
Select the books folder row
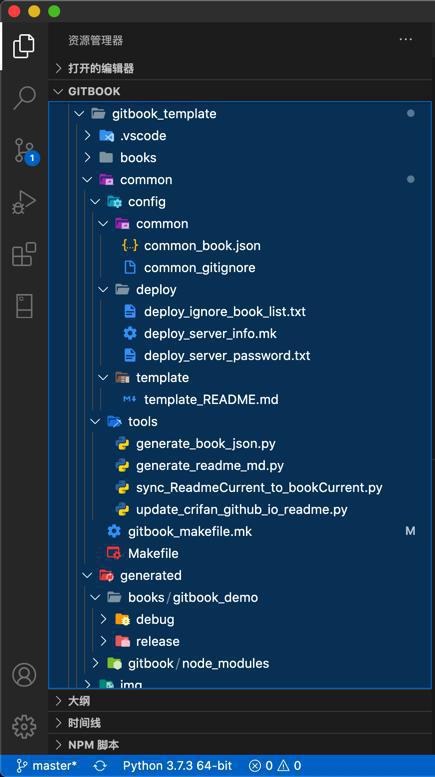pyautogui.click(x=240, y=158)
